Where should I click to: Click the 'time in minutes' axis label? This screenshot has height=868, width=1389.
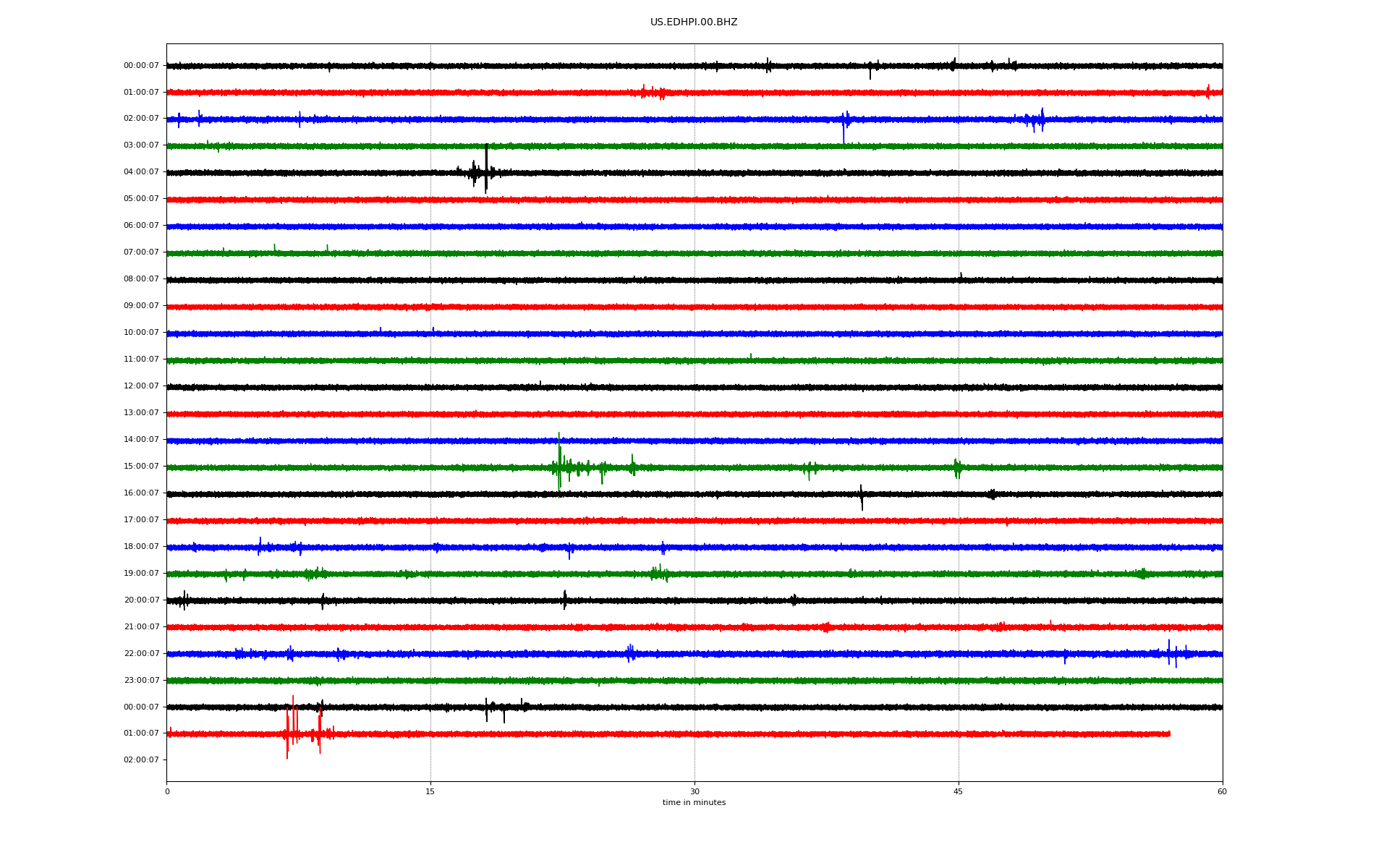(694, 803)
